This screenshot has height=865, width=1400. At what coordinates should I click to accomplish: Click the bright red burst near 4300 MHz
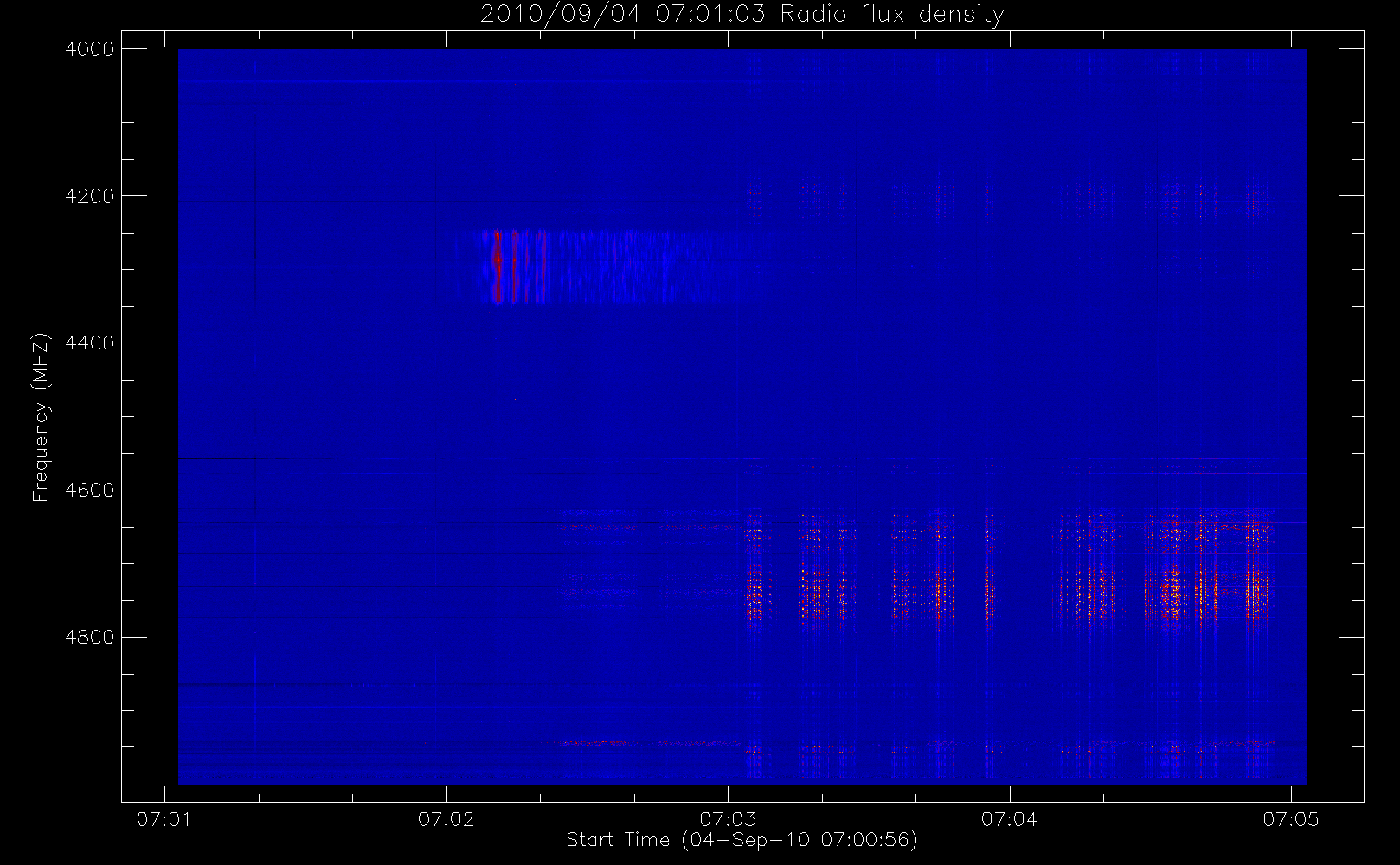tap(498, 266)
